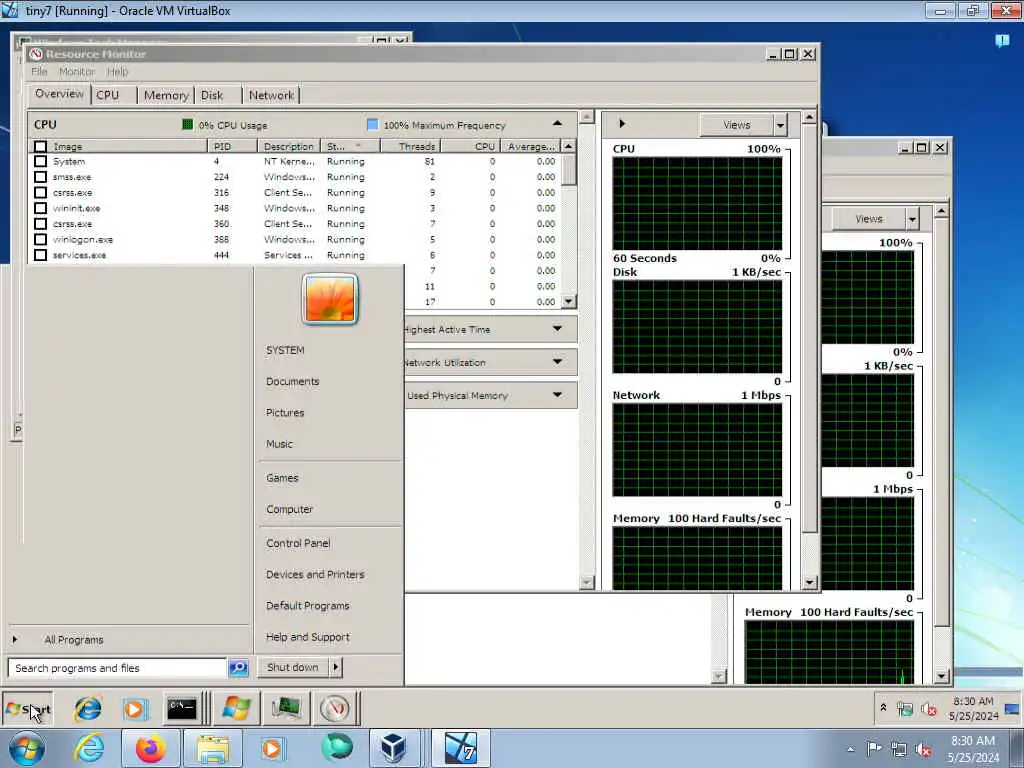Click the Shut down button
The width and height of the screenshot is (1024, 768).
point(293,667)
